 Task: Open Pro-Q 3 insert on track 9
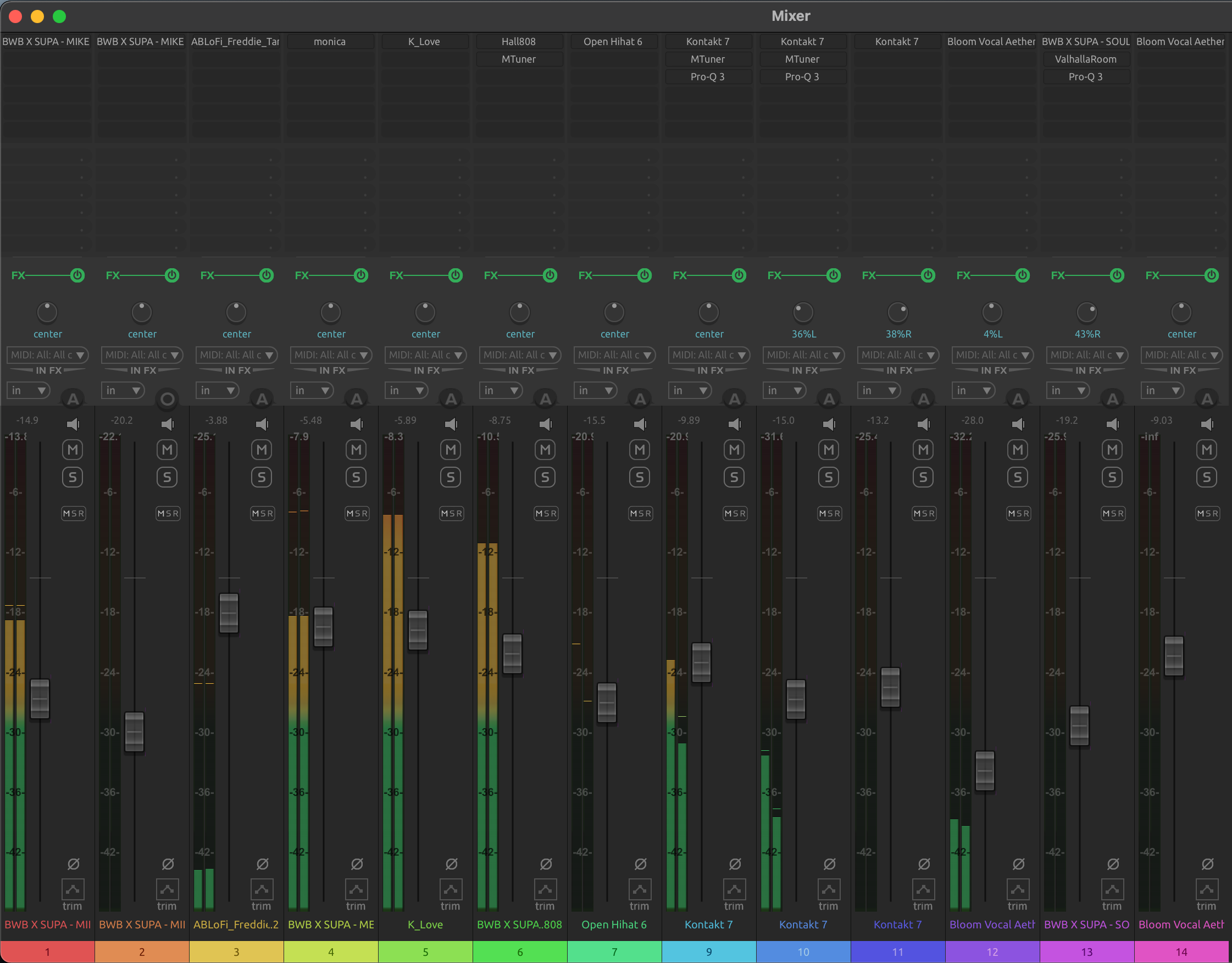[x=707, y=77]
